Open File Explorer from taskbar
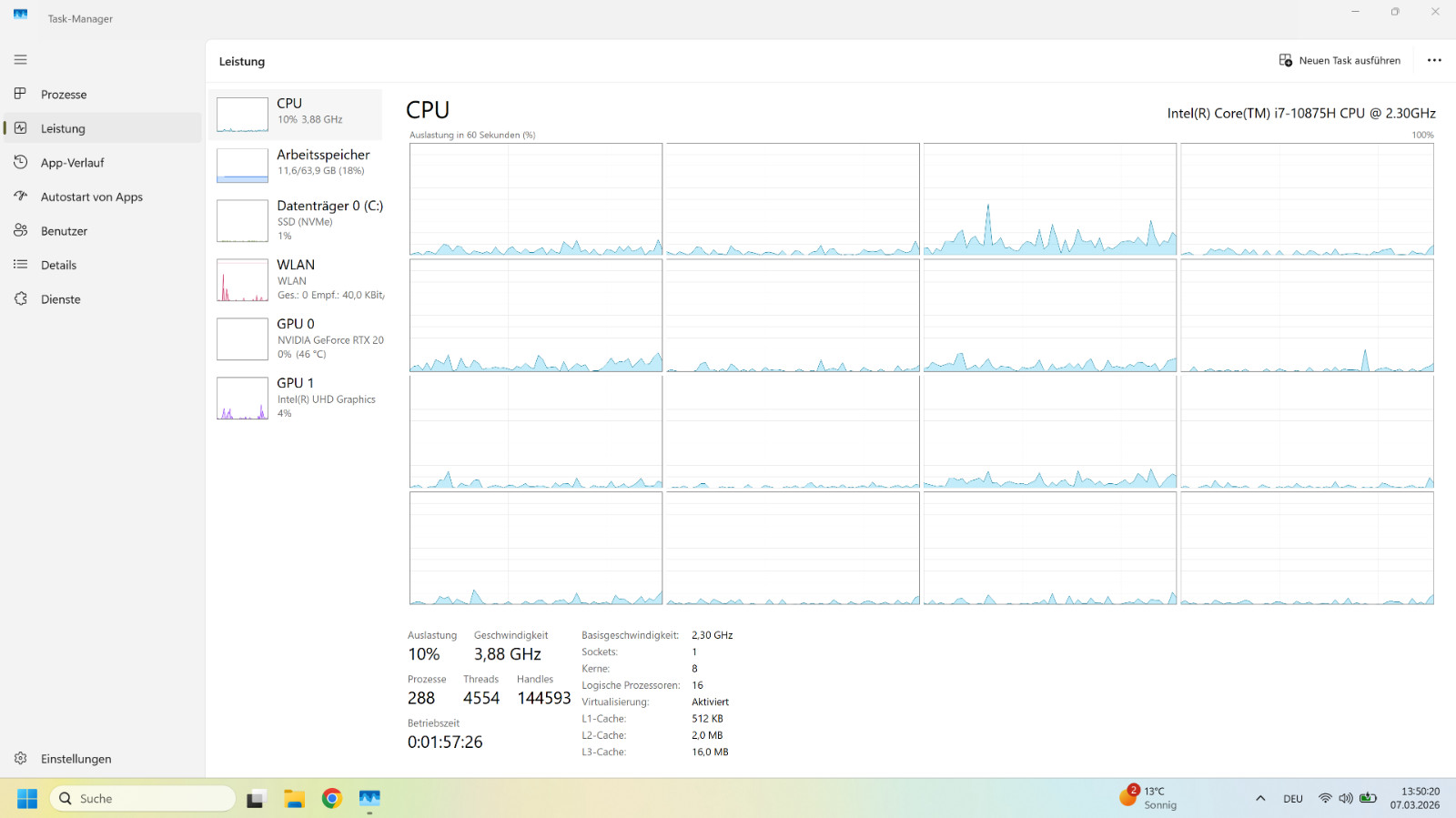 [x=294, y=799]
